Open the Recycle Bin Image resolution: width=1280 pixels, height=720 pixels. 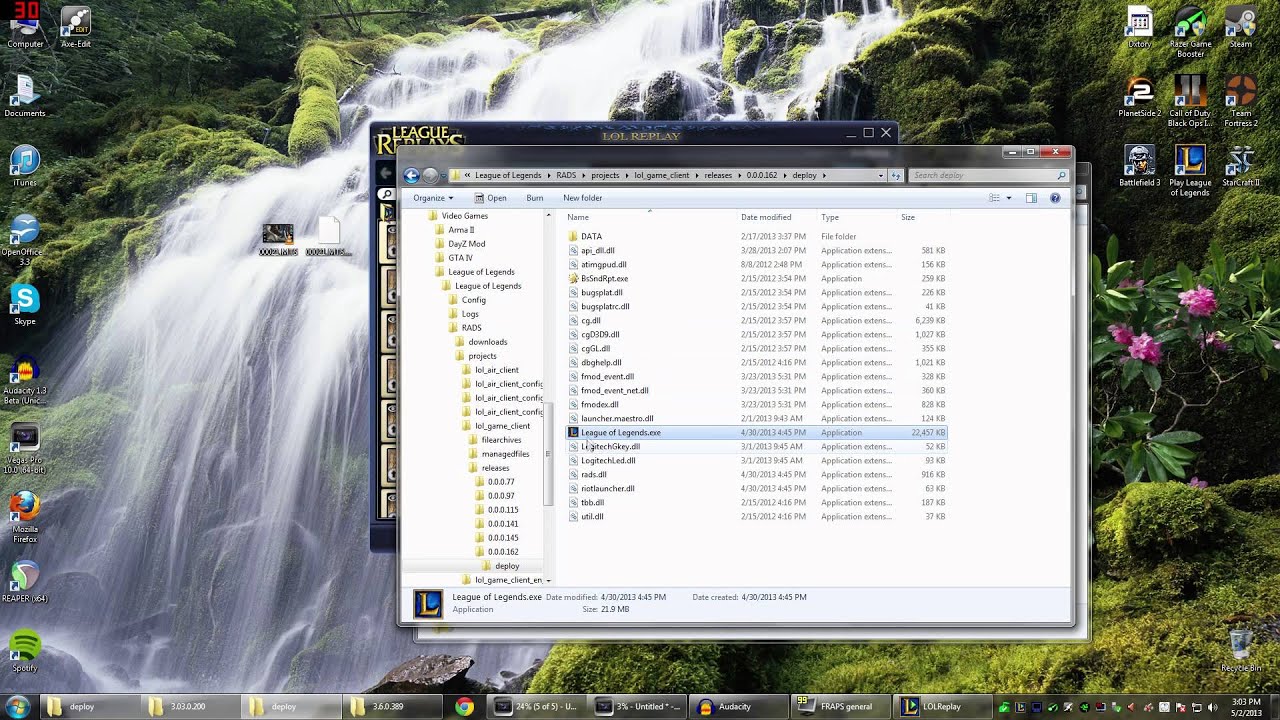point(1241,649)
